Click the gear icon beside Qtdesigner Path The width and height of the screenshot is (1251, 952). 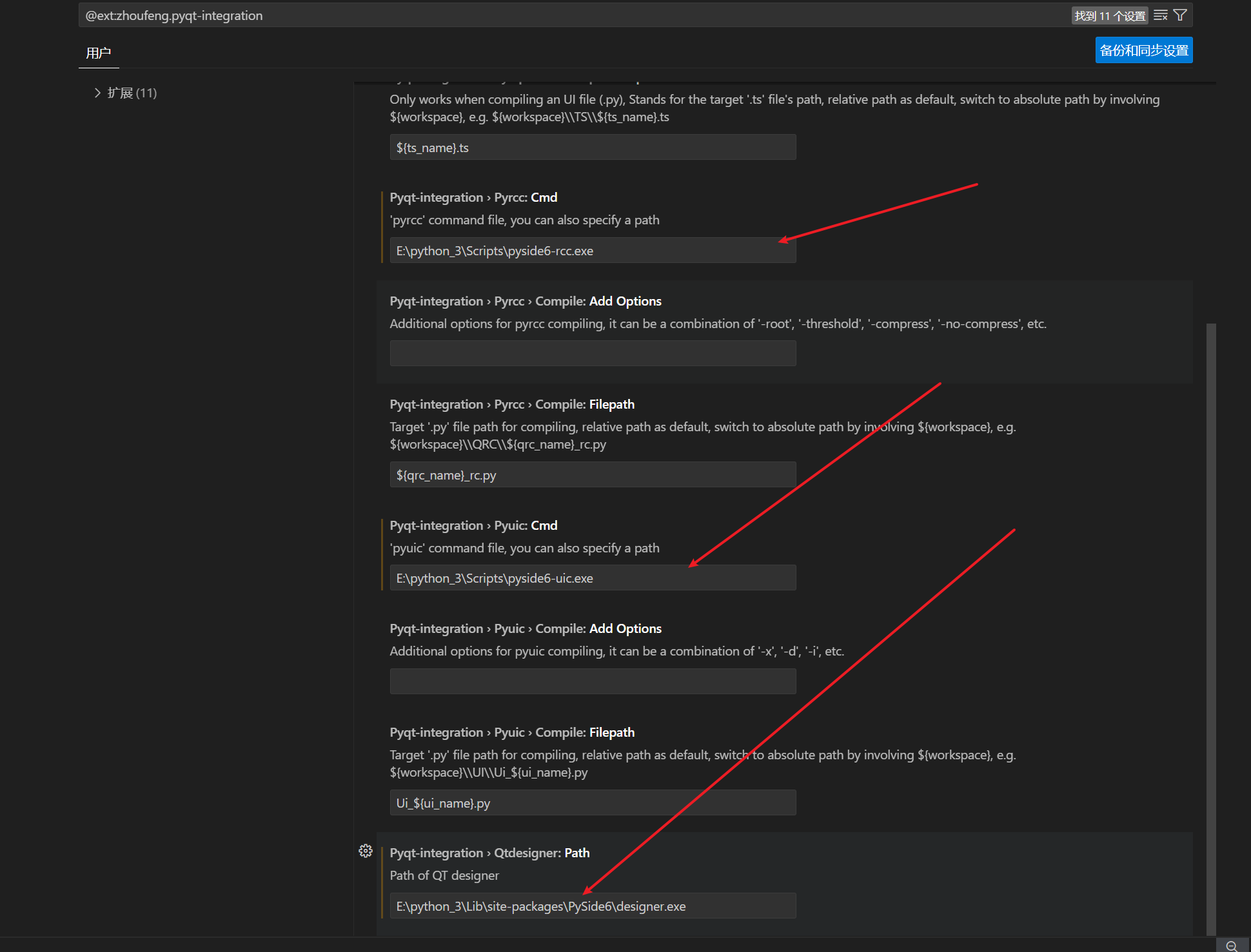(x=366, y=851)
